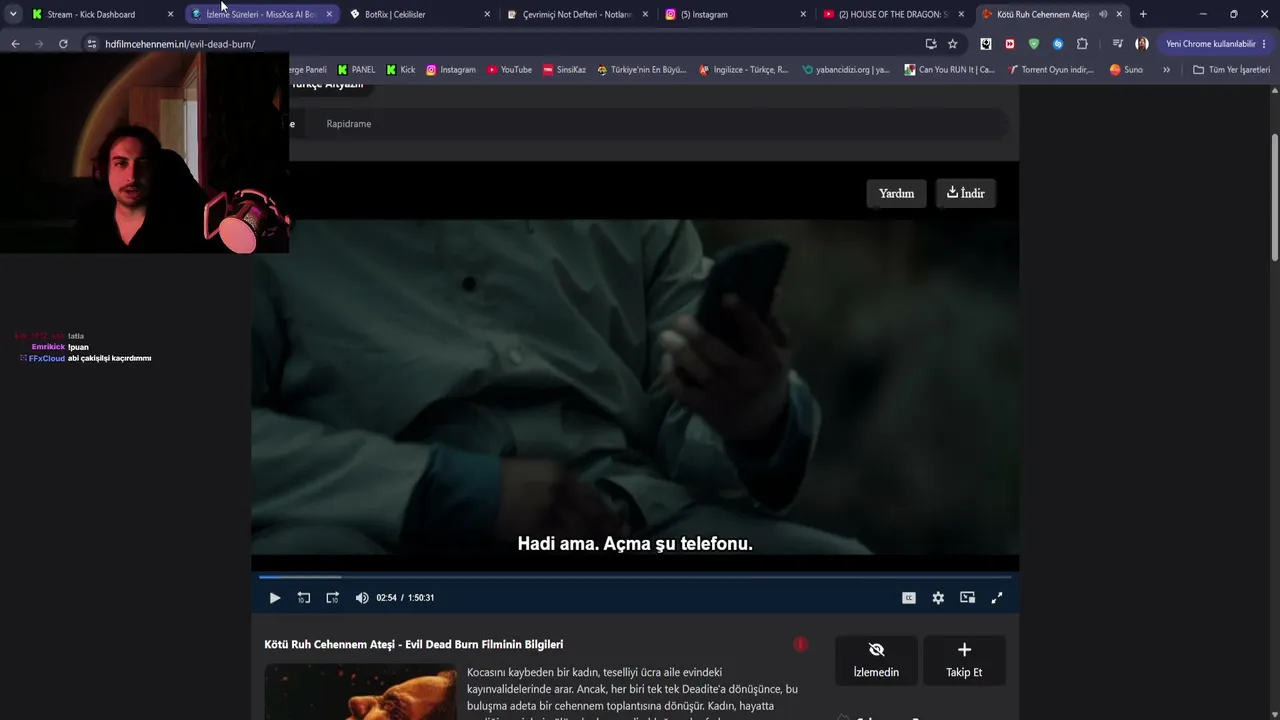This screenshot has width=1280, height=720.
Task: Toggle closed captions in the player
Action: [x=909, y=598]
